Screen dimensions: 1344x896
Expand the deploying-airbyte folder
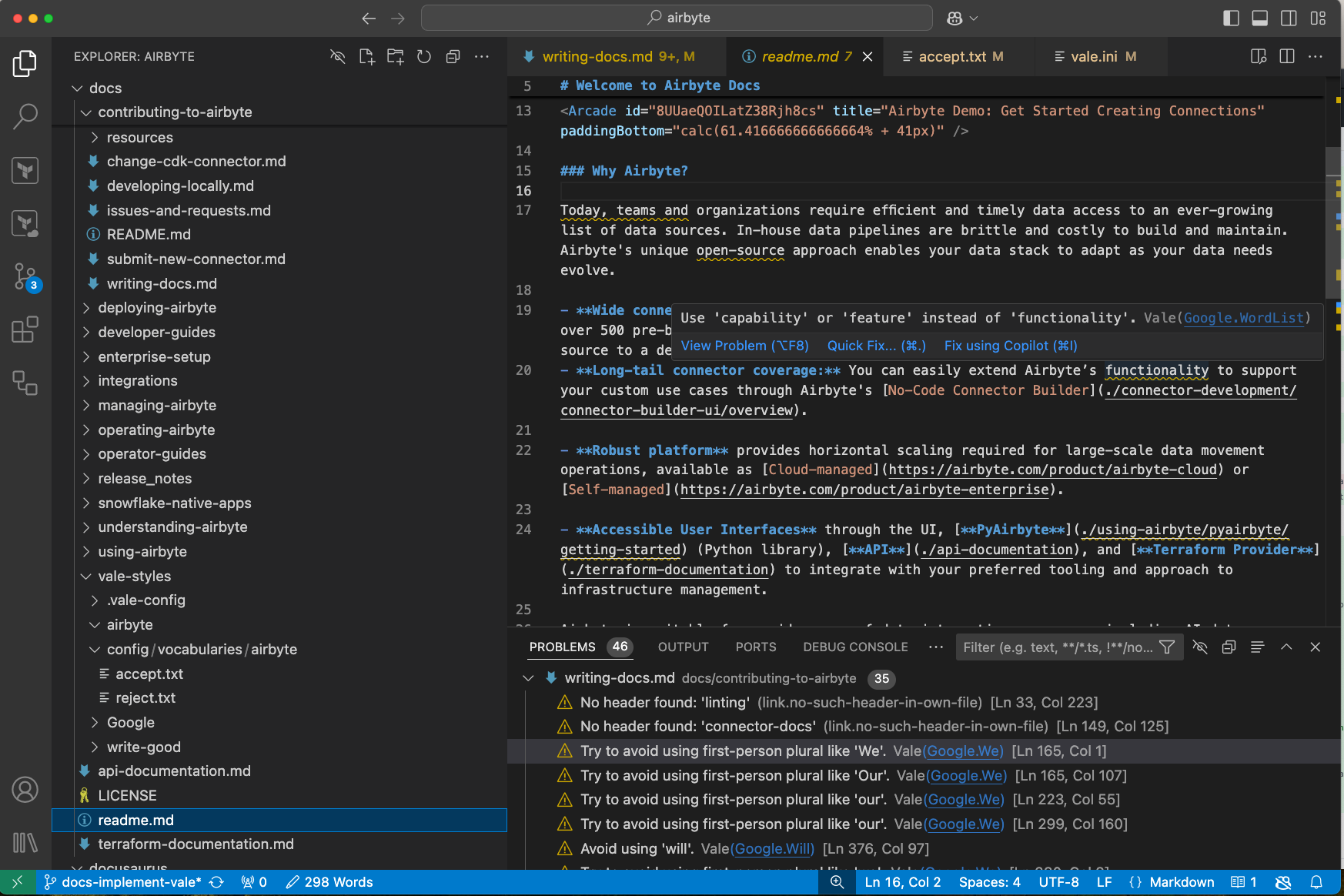[156, 308]
